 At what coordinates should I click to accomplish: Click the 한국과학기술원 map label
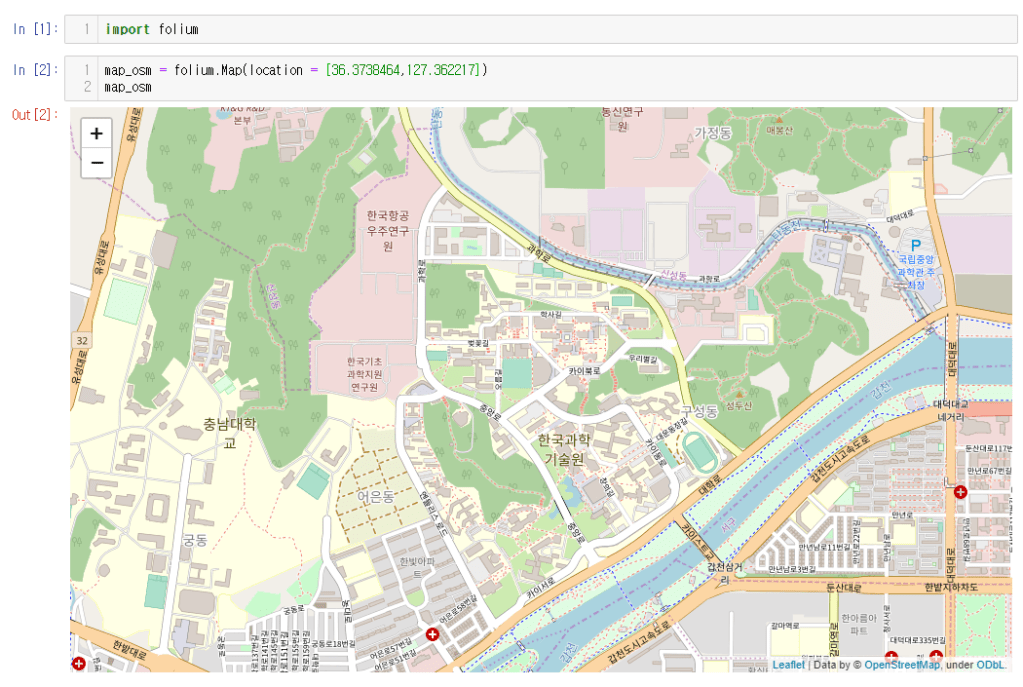click(x=564, y=449)
